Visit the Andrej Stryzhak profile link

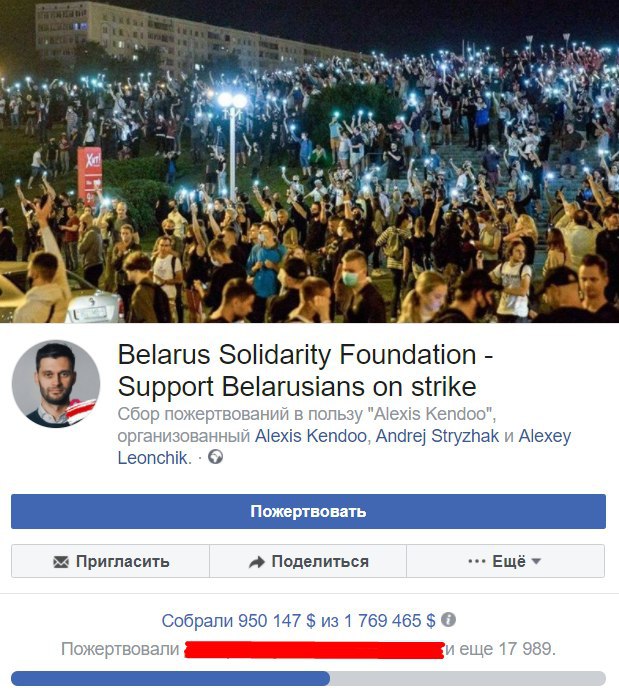coord(437,436)
